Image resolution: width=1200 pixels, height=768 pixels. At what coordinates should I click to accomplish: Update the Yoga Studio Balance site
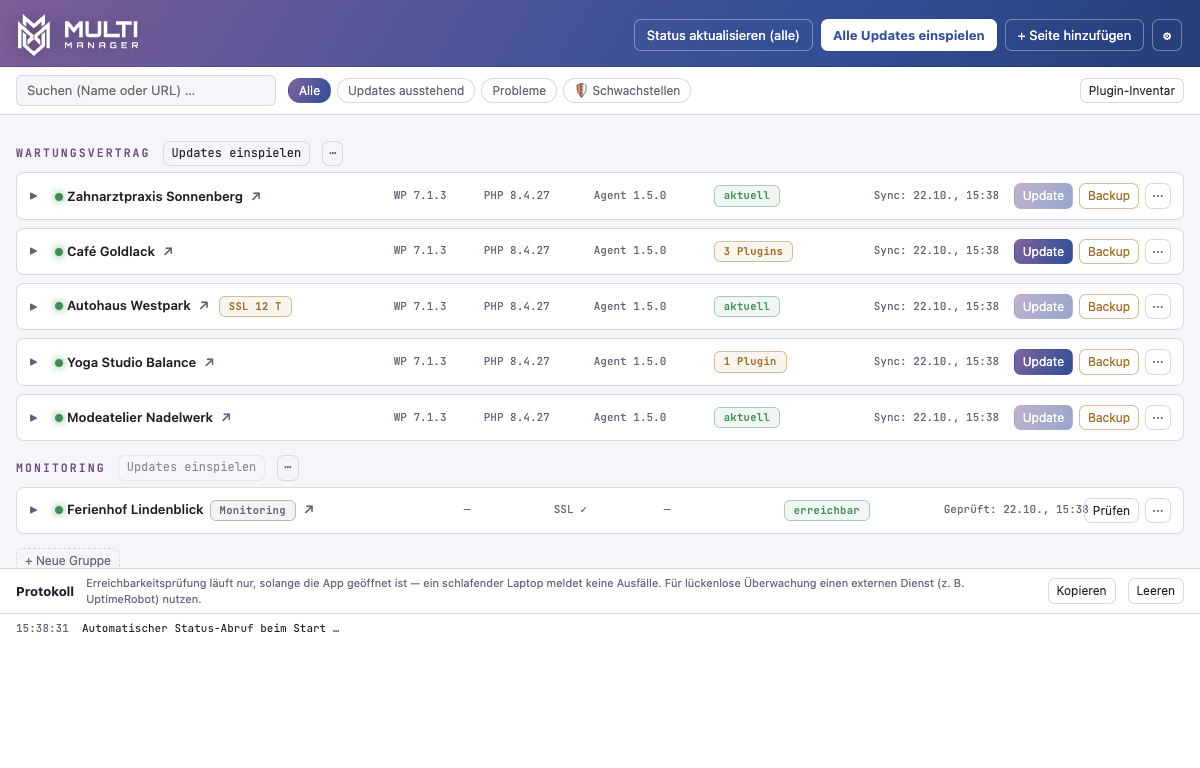[x=1043, y=362]
